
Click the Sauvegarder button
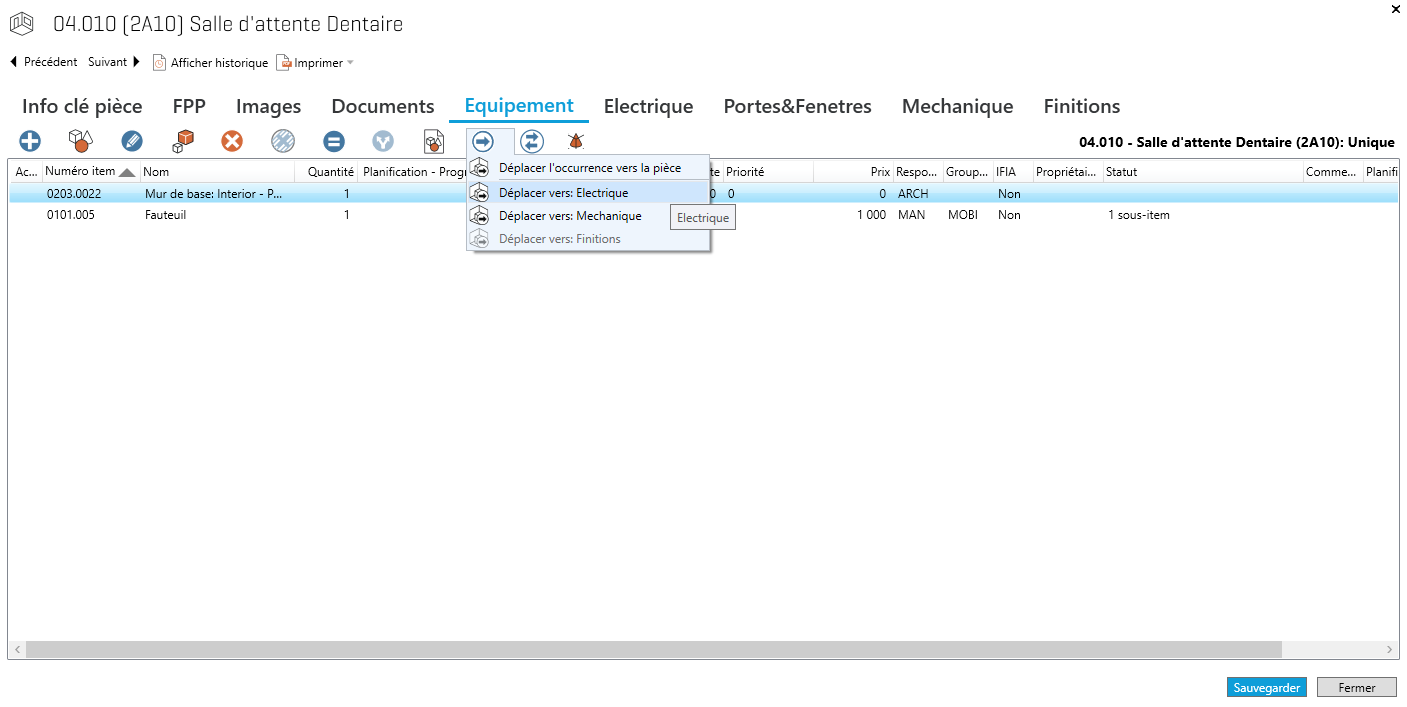click(x=1266, y=688)
